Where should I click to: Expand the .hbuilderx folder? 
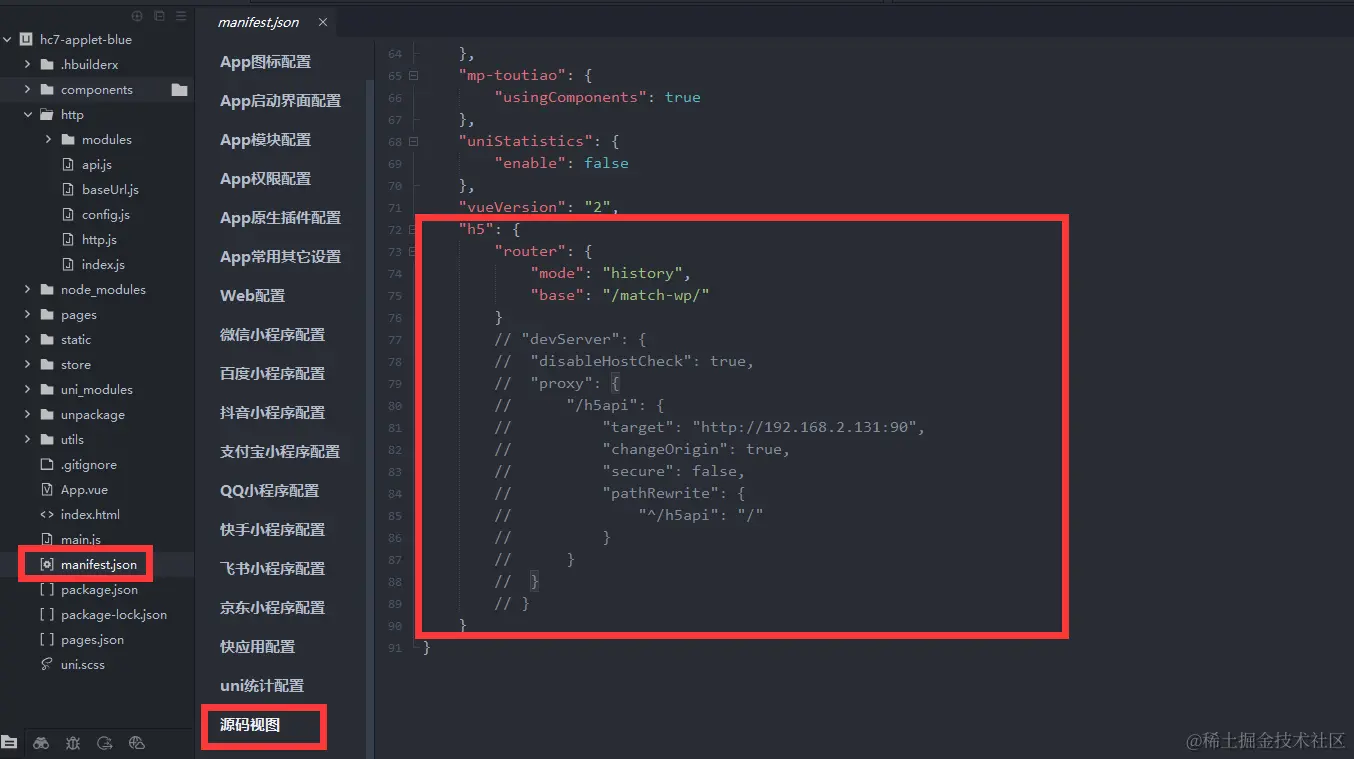[27, 65]
